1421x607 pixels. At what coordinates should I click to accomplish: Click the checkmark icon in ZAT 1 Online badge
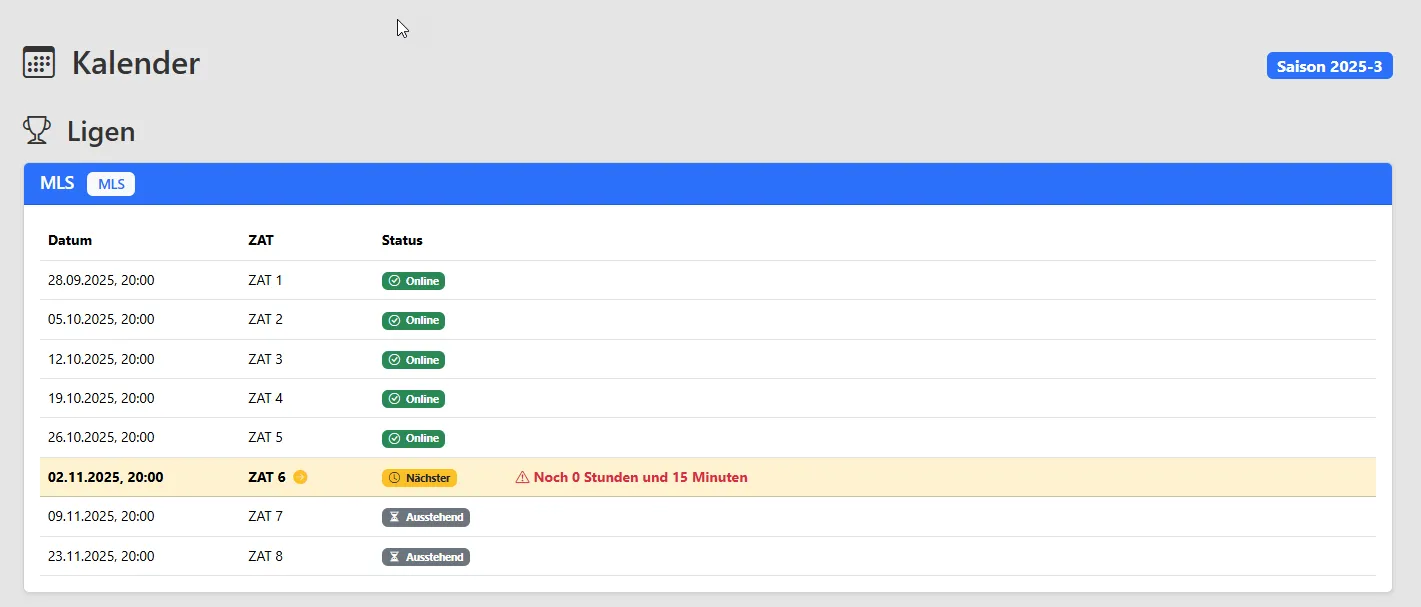pos(394,281)
